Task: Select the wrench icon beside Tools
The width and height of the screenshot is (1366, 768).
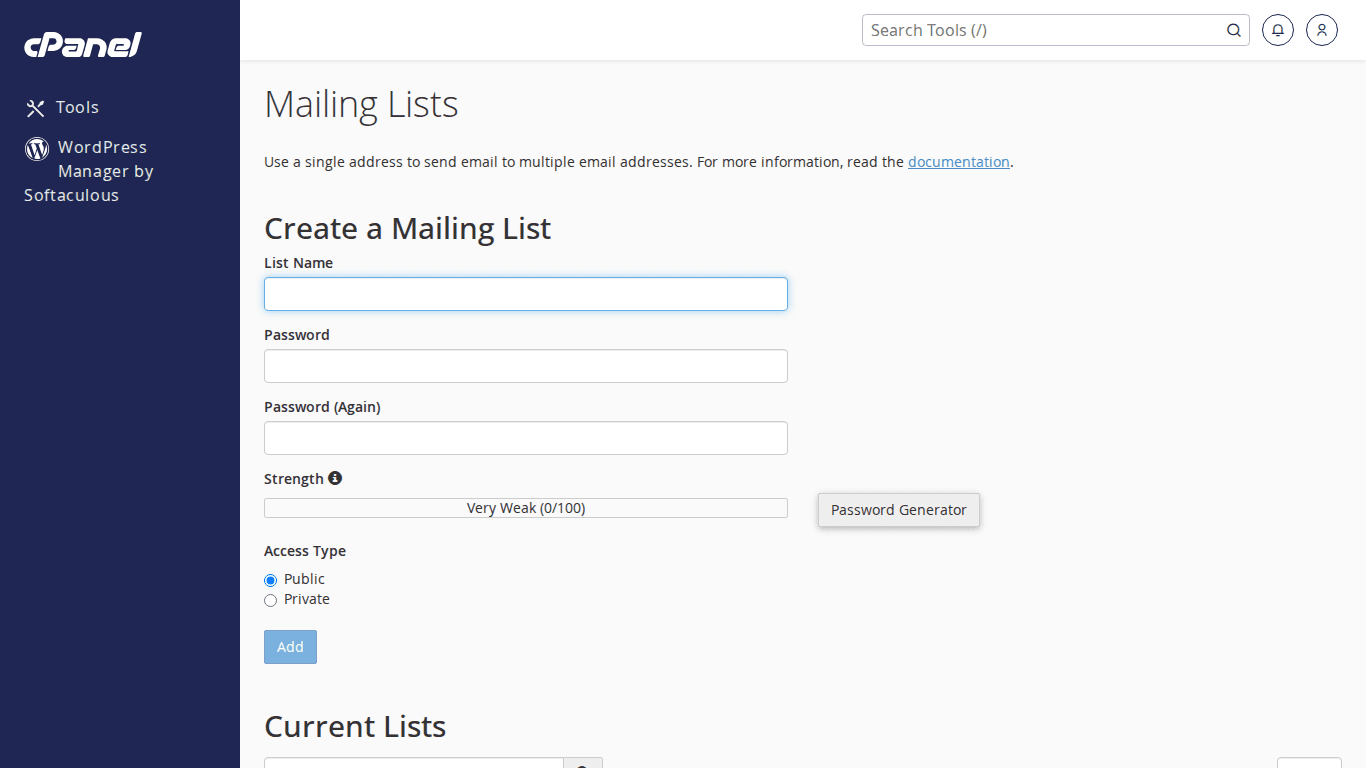Action: pos(36,107)
